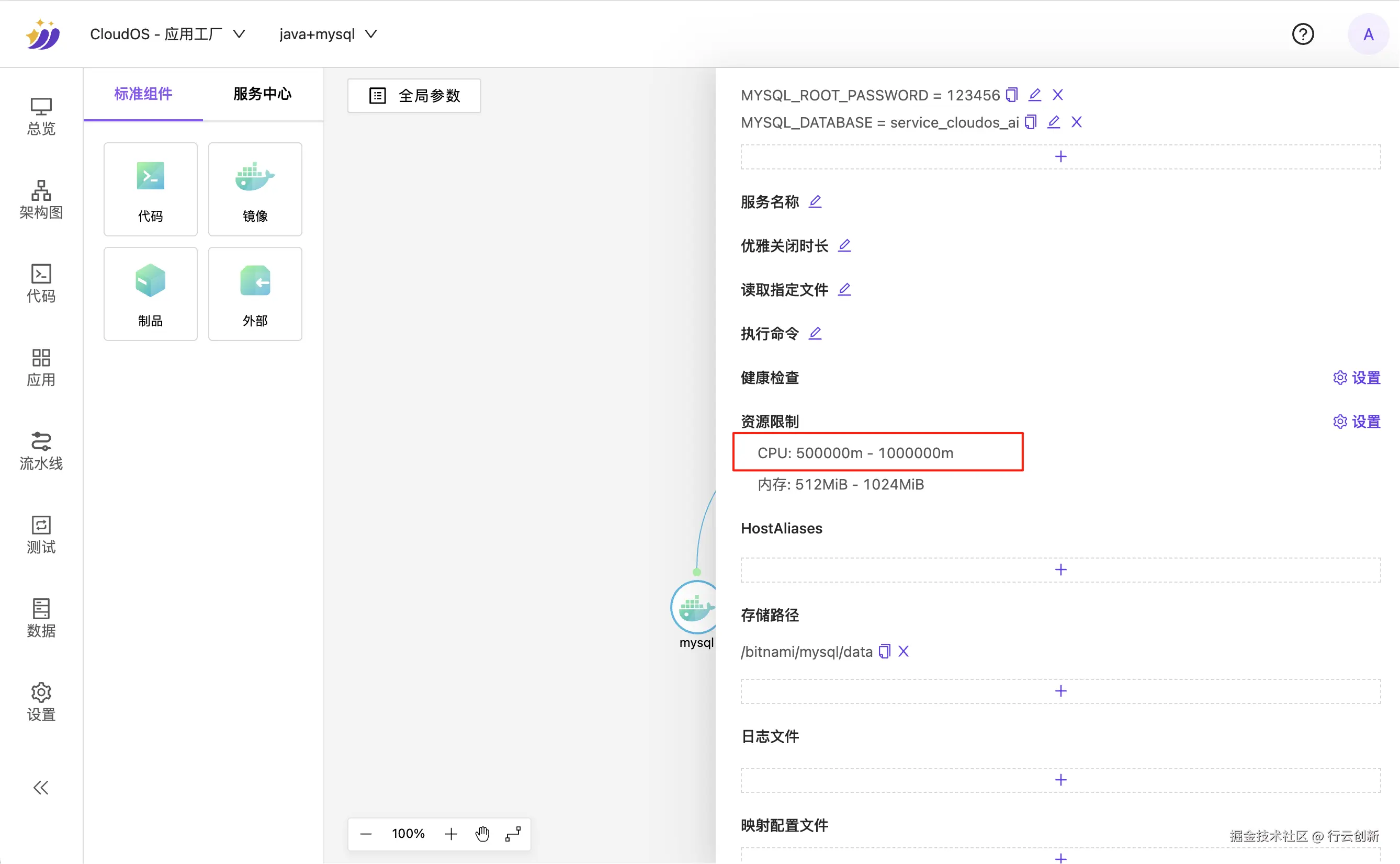Collapse the left sidebar
This screenshot has height=864, width=1400.
(41, 788)
